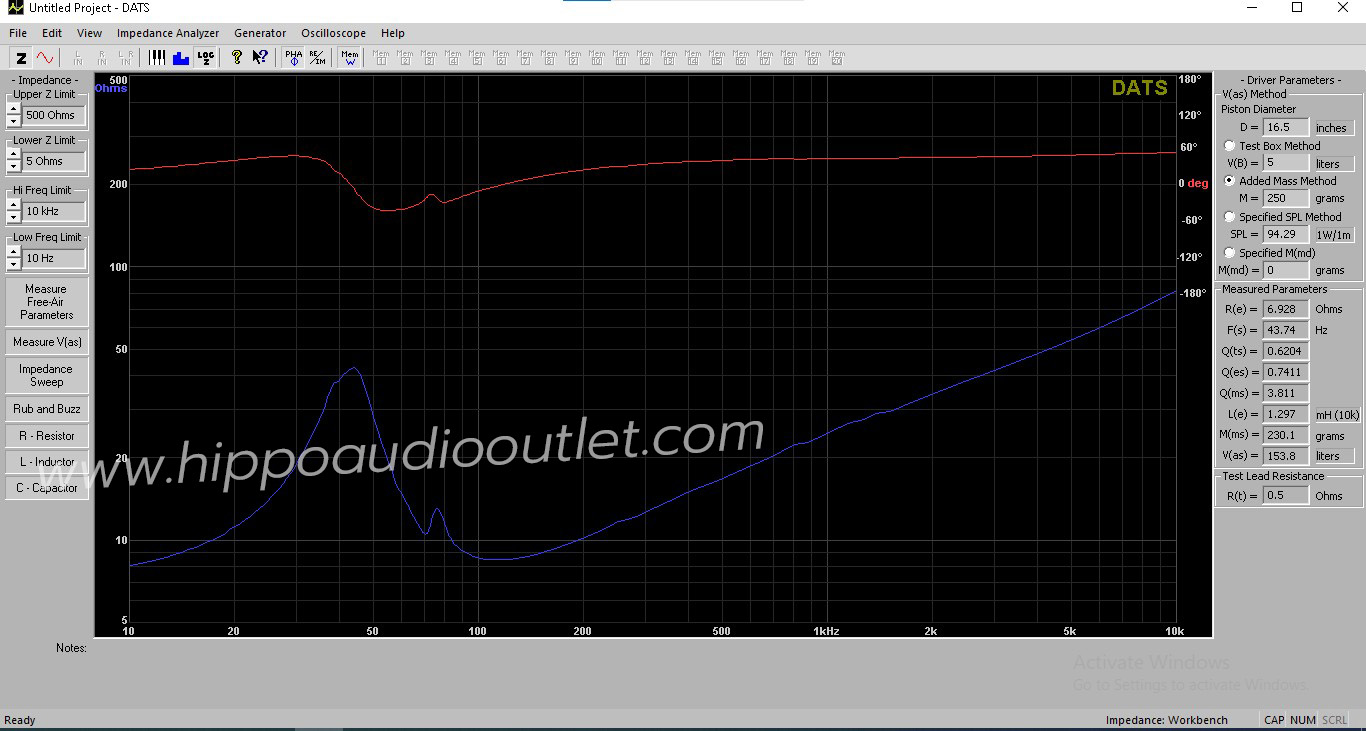Toggle the LOG Z scale icon
Image resolution: width=1366 pixels, height=731 pixels.
pyautogui.click(x=205, y=58)
